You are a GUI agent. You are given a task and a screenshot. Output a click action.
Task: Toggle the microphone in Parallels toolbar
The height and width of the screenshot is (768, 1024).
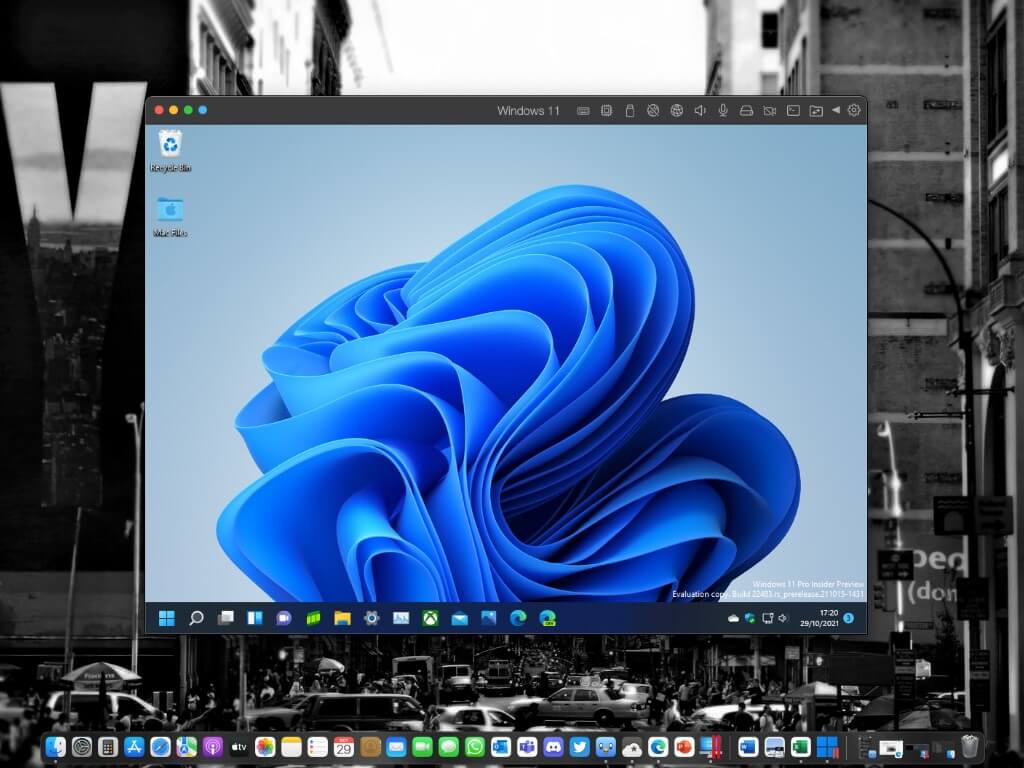[x=723, y=111]
